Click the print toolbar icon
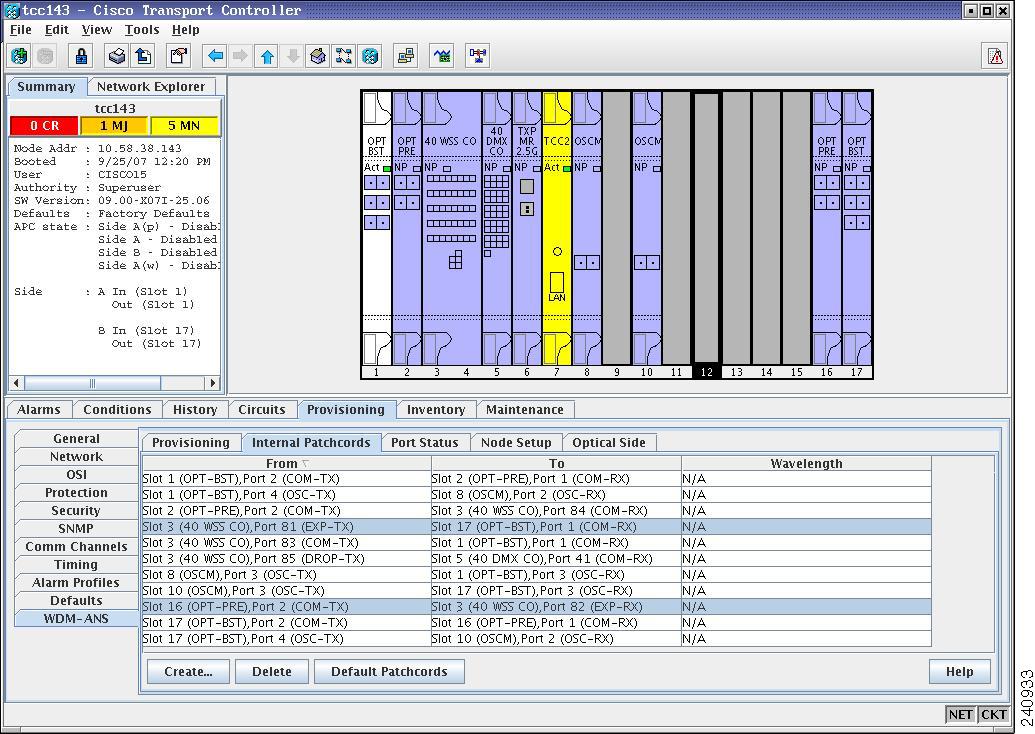This screenshot has width=1035, height=734. pyautogui.click(x=117, y=56)
